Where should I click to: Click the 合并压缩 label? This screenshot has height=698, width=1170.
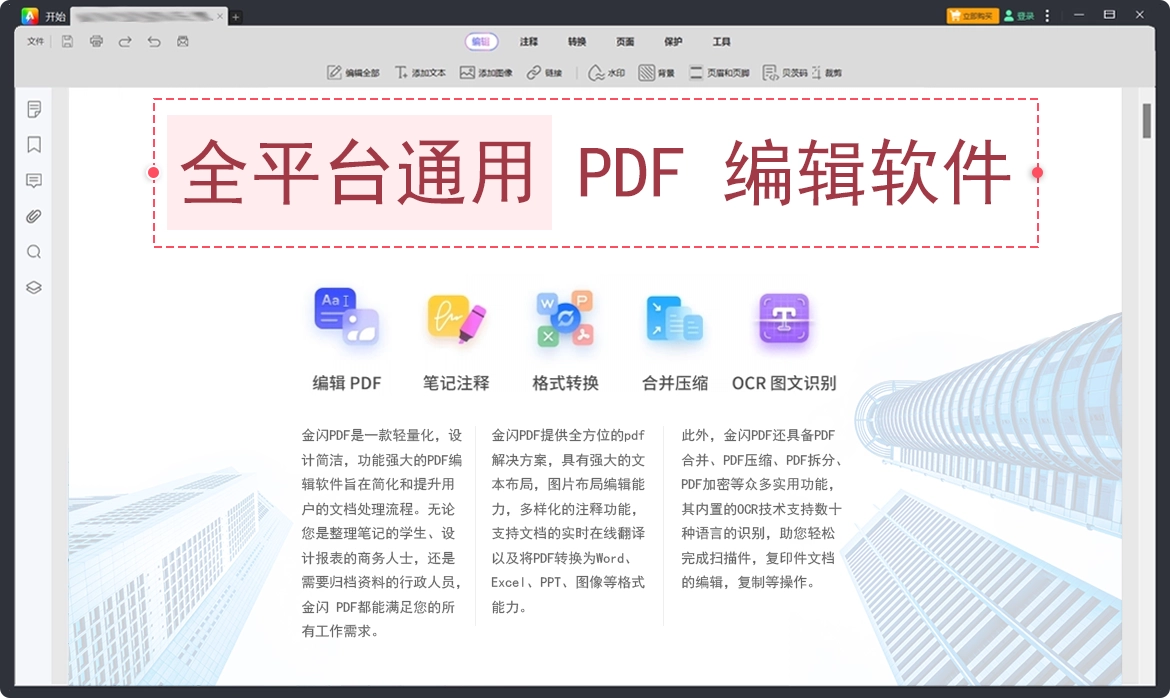pos(675,383)
